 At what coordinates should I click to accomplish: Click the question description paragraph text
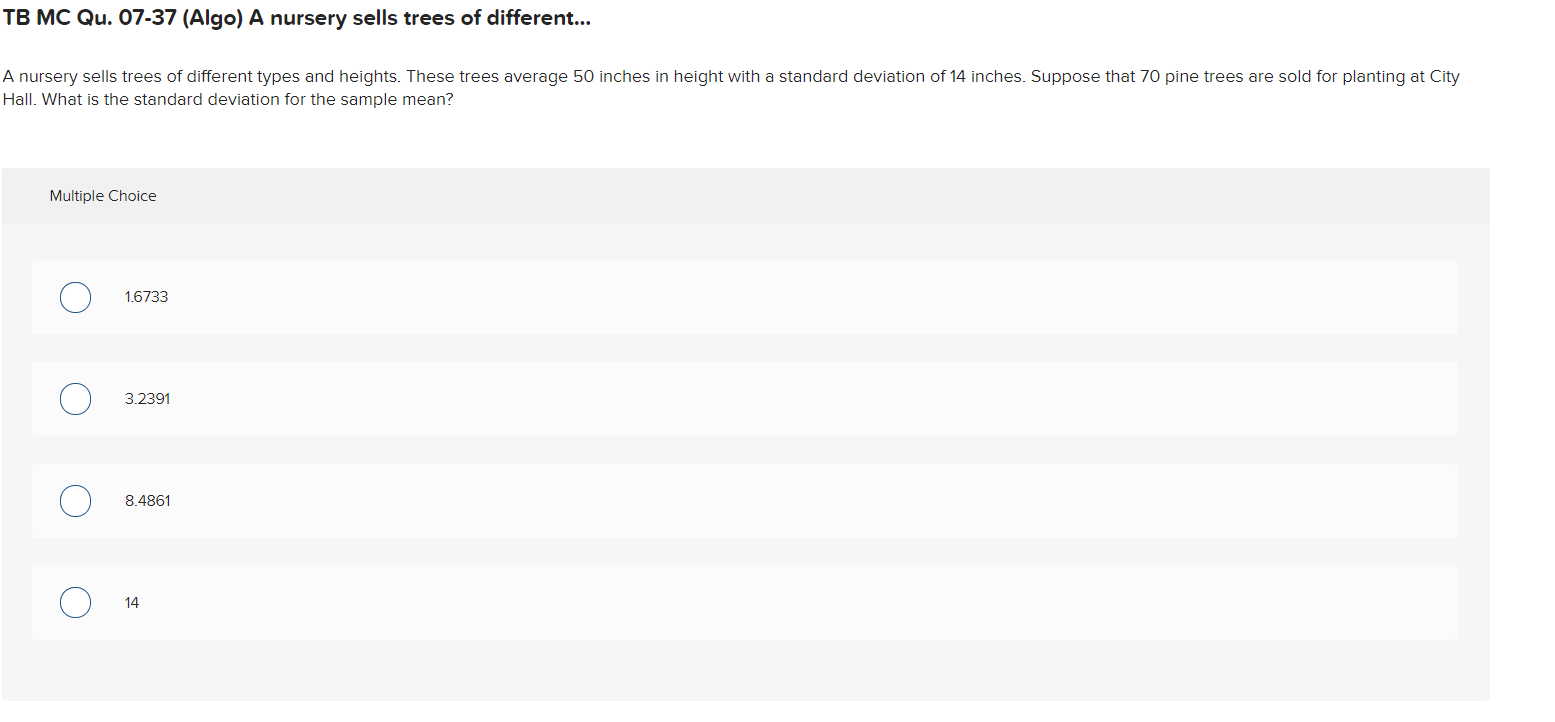coord(730,87)
